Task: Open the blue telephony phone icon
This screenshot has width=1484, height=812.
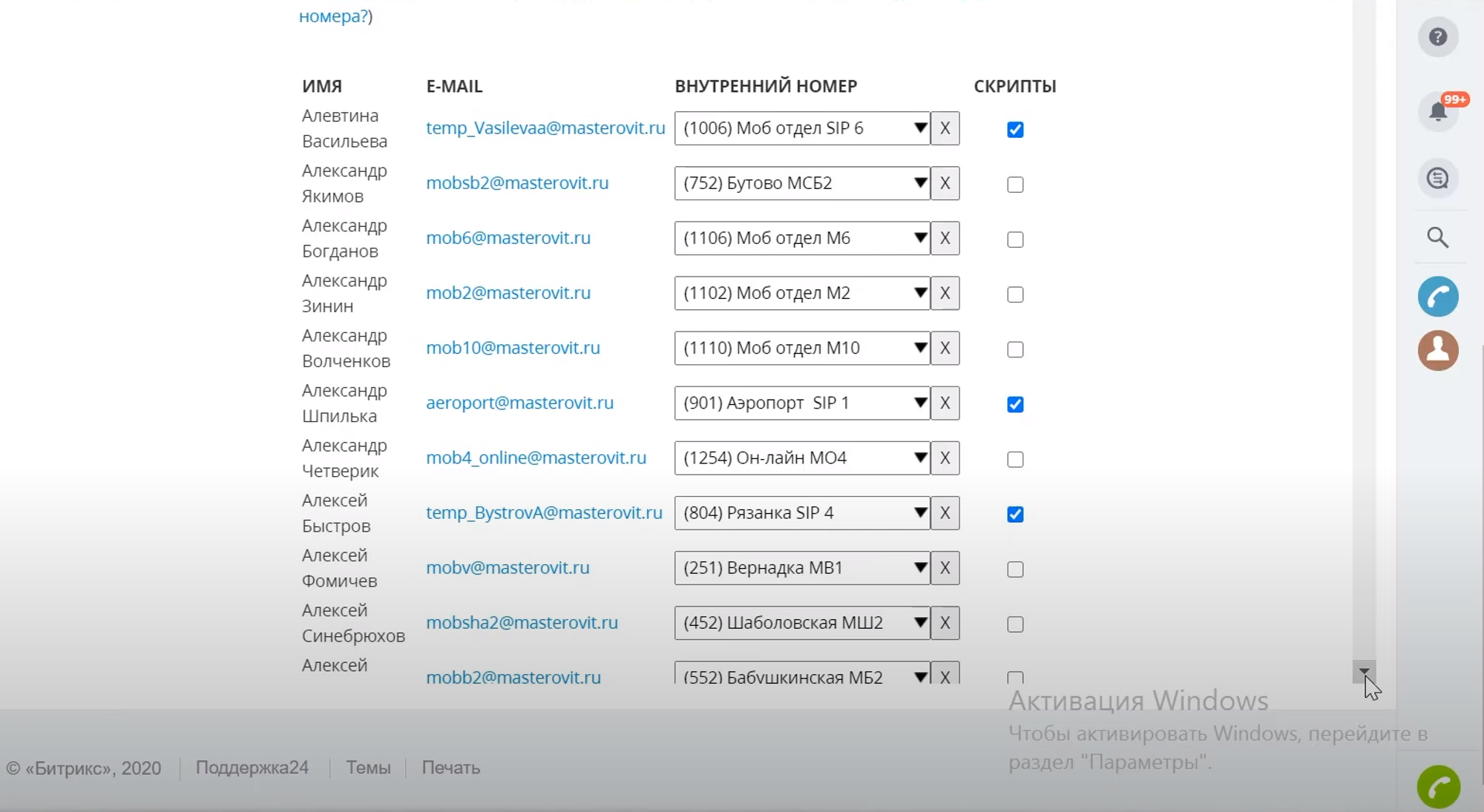Action: point(1438,297)
